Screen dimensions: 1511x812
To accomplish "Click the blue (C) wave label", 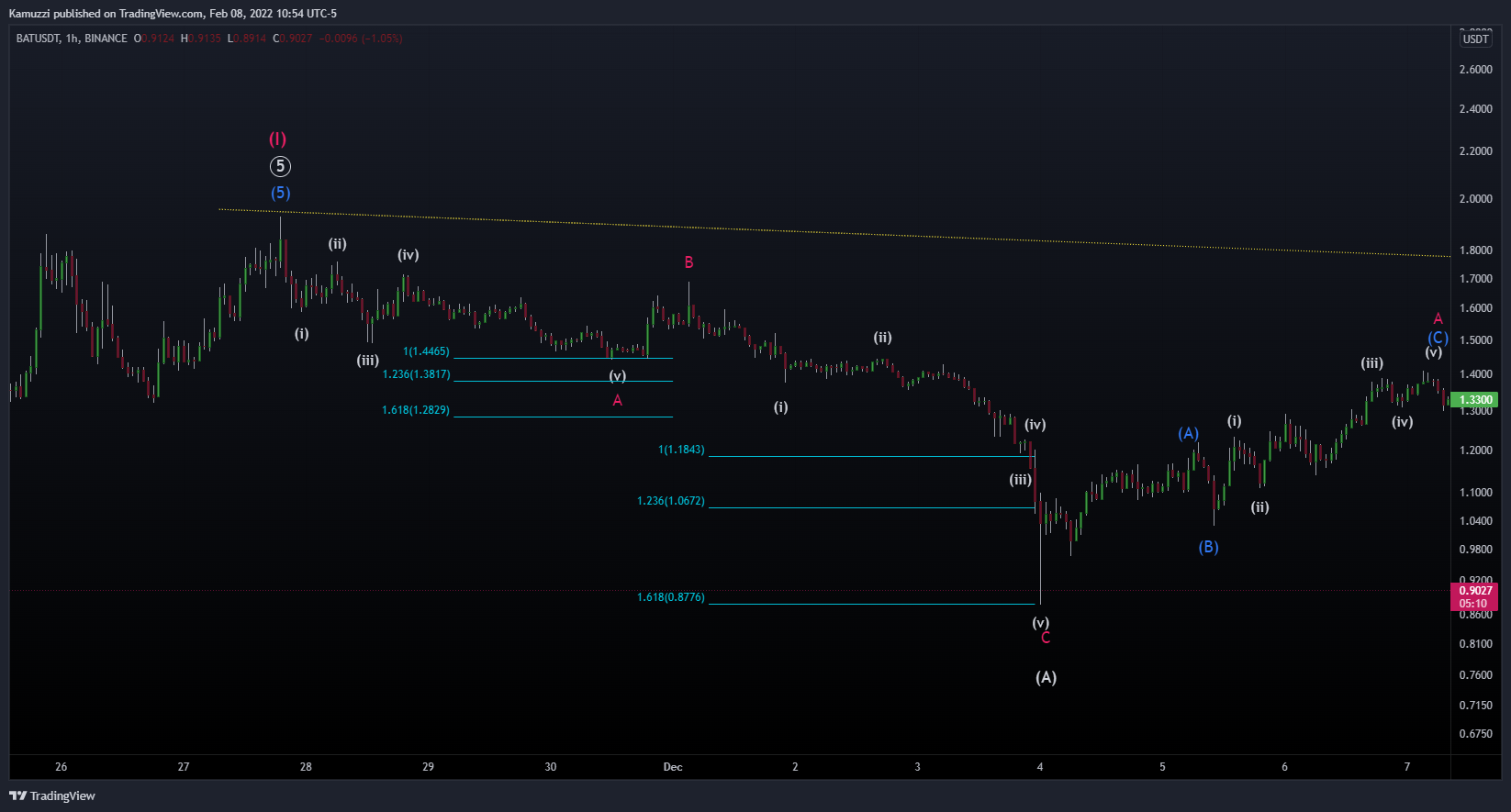I will 1438,338.
